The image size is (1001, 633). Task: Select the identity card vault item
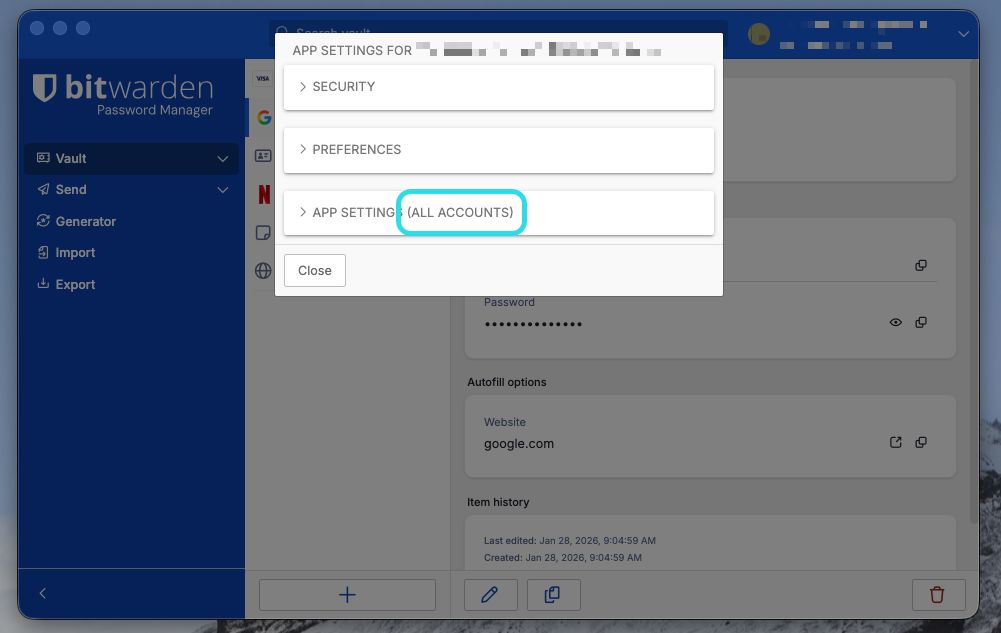(x=262, y=155)
